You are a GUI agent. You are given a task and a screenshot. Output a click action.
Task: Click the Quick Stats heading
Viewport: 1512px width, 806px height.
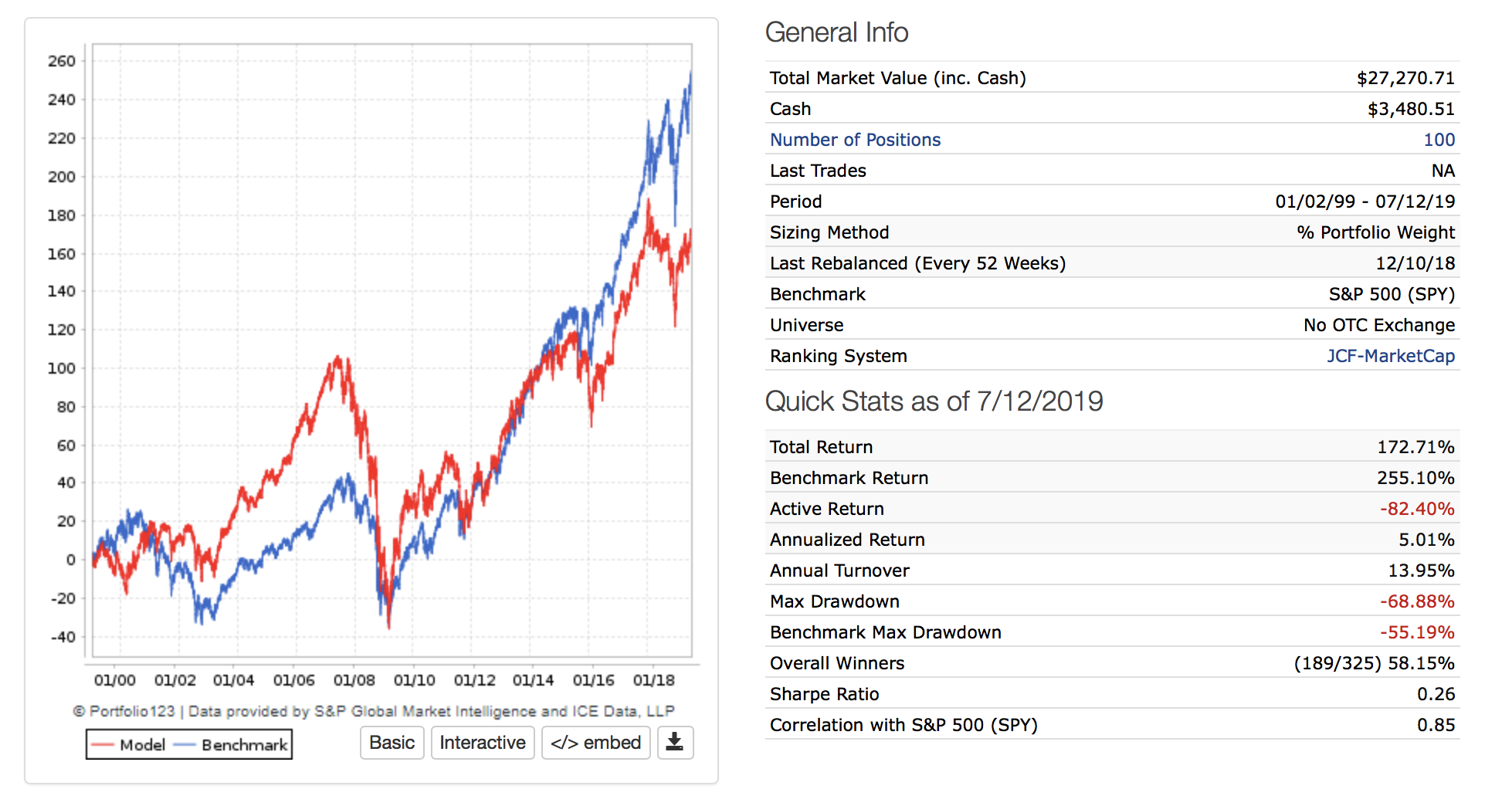point(934,401)
